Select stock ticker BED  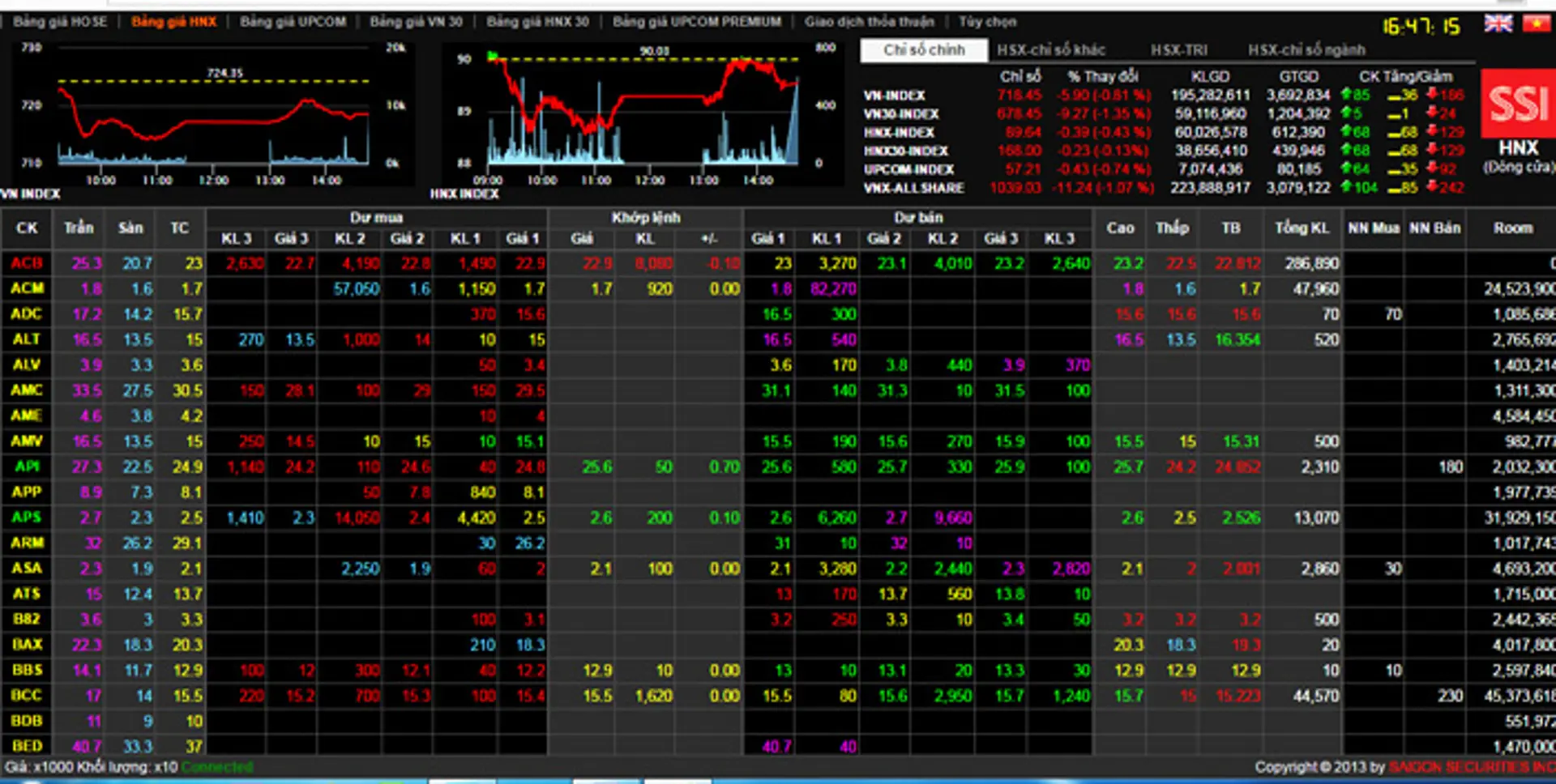(27, 746)
